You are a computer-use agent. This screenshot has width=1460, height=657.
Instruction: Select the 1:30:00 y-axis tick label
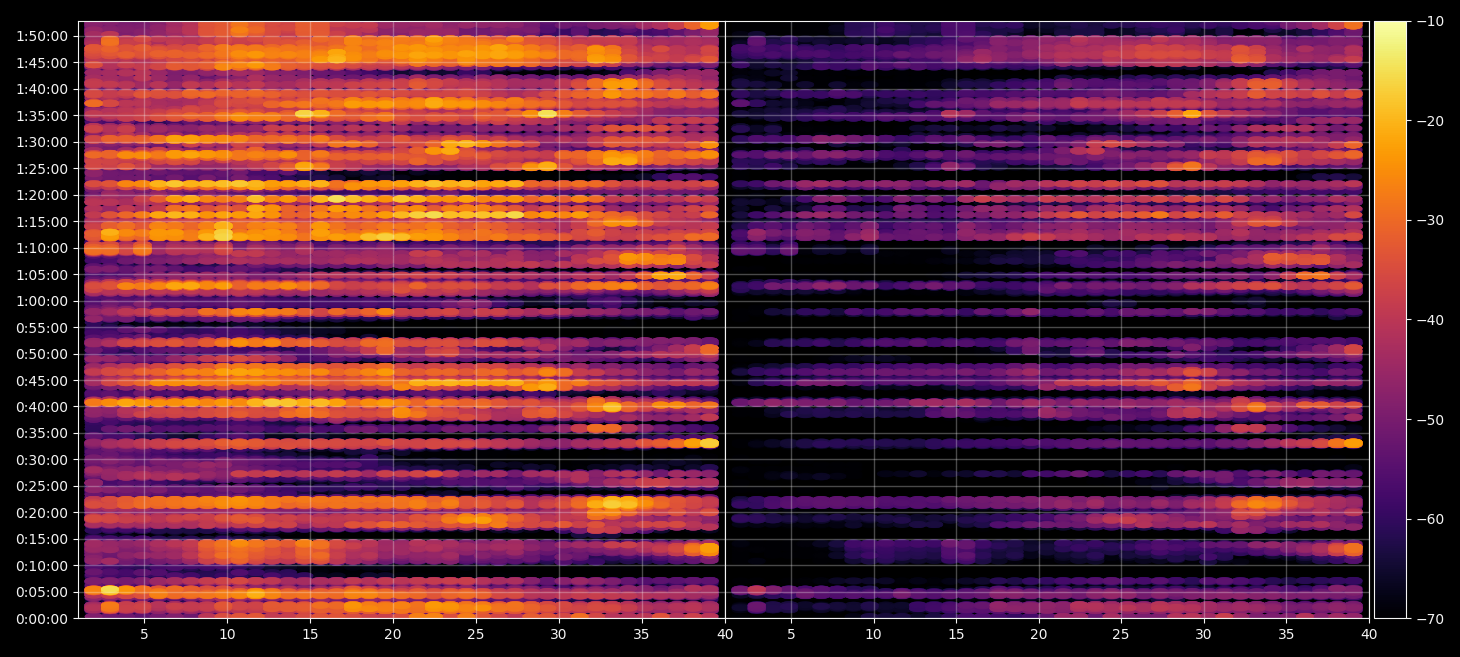point(42,141)
